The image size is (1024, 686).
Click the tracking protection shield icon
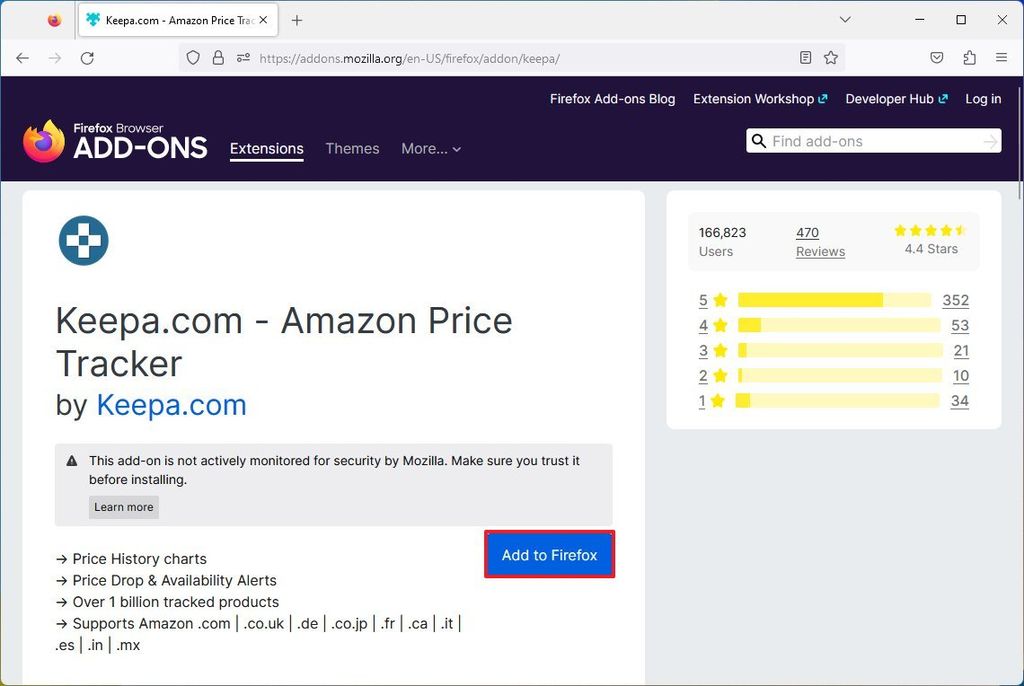click(x=193, y=58)
